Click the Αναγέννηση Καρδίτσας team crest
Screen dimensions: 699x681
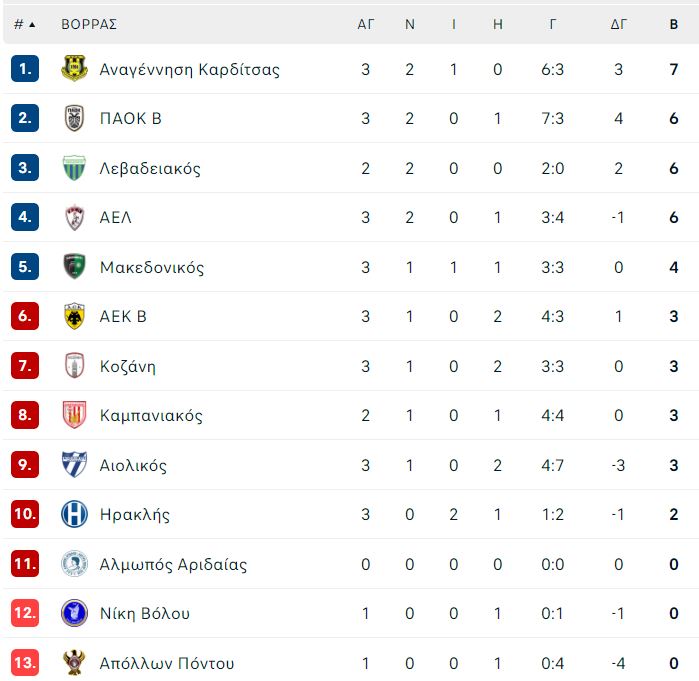click(74, 68)
